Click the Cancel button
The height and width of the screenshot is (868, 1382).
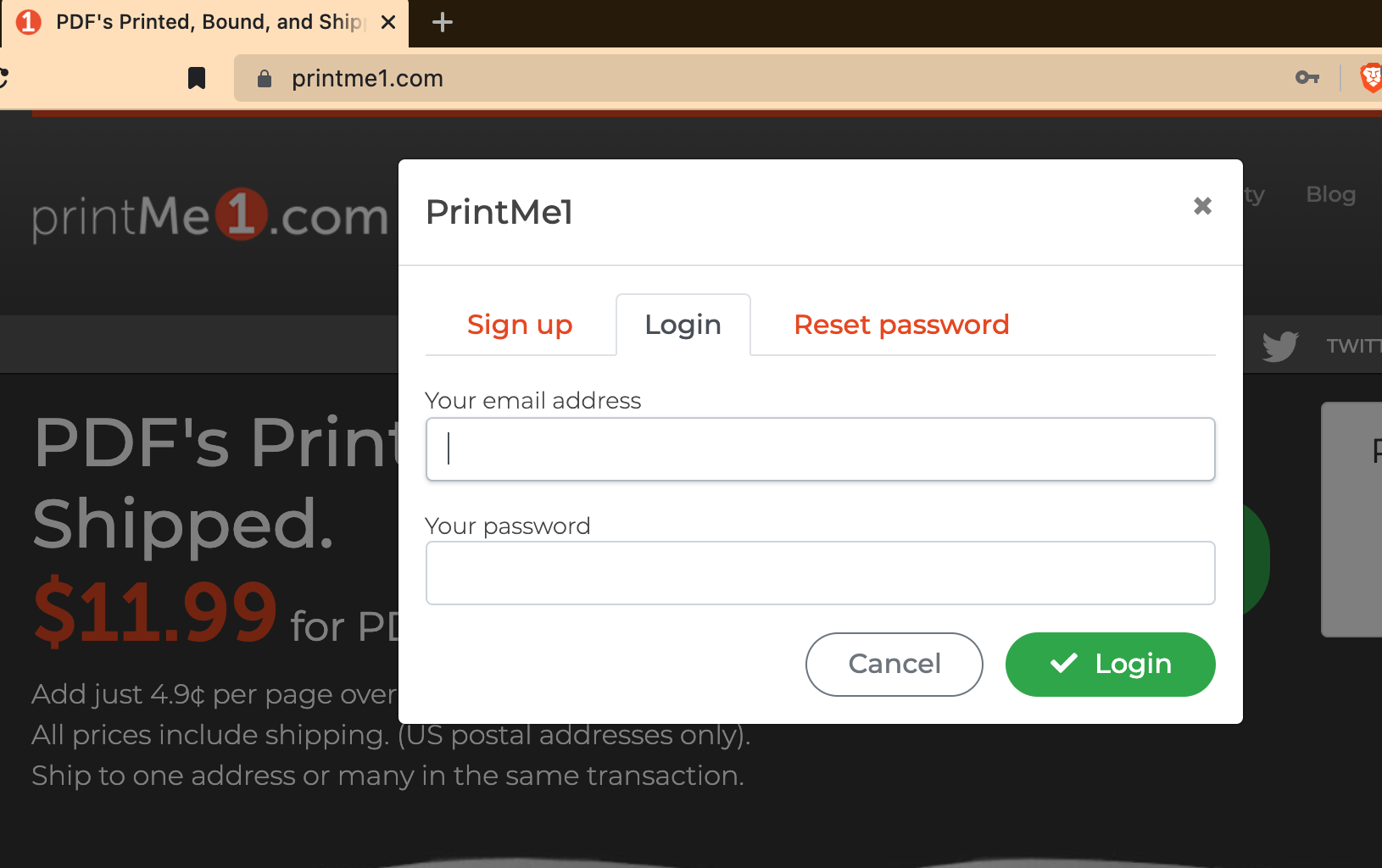coord(894,665)
